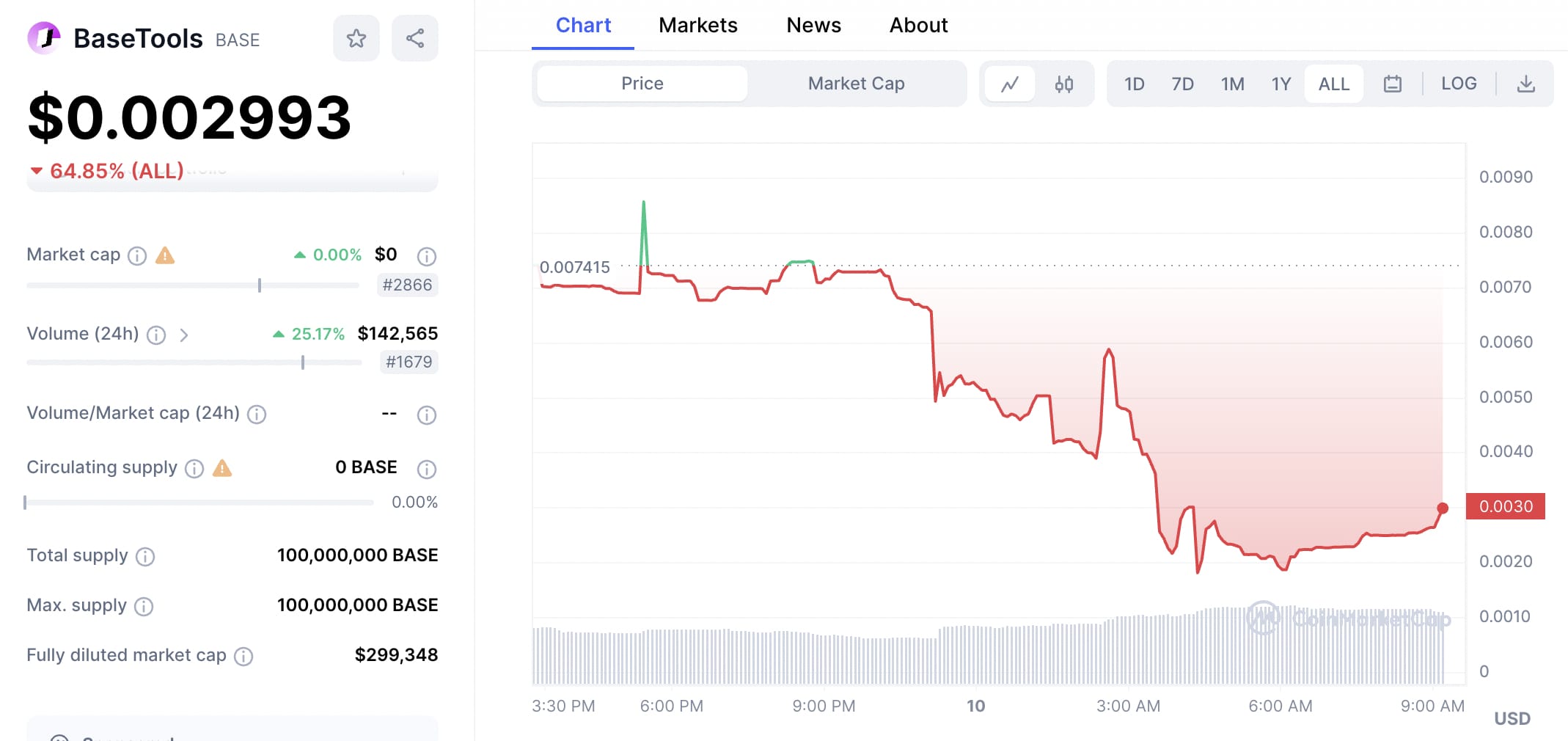Toggle the LOG scale option

click(x=1459, y=84)
